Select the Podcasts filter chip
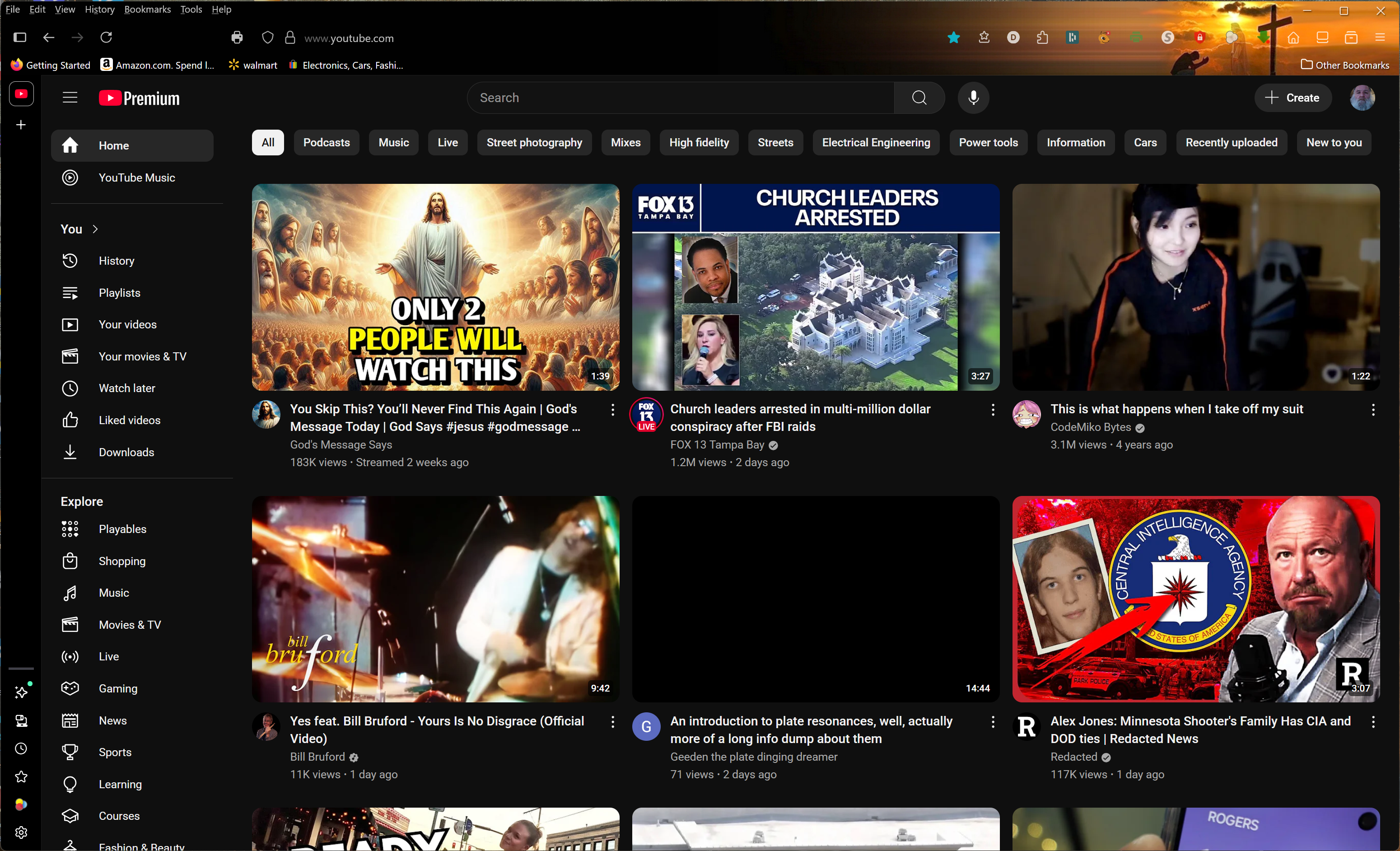Viewport: 1400px width, 851px height. [326, 143]
